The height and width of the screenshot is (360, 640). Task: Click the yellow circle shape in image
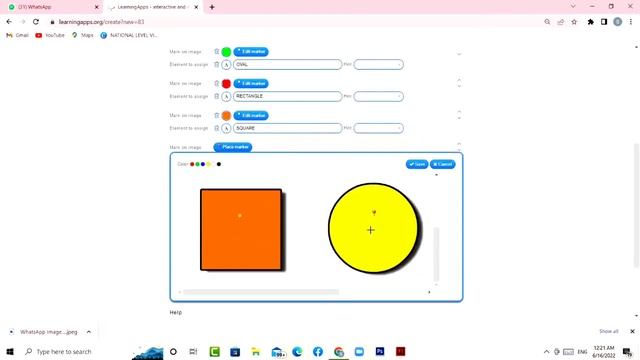coord(373,228)
